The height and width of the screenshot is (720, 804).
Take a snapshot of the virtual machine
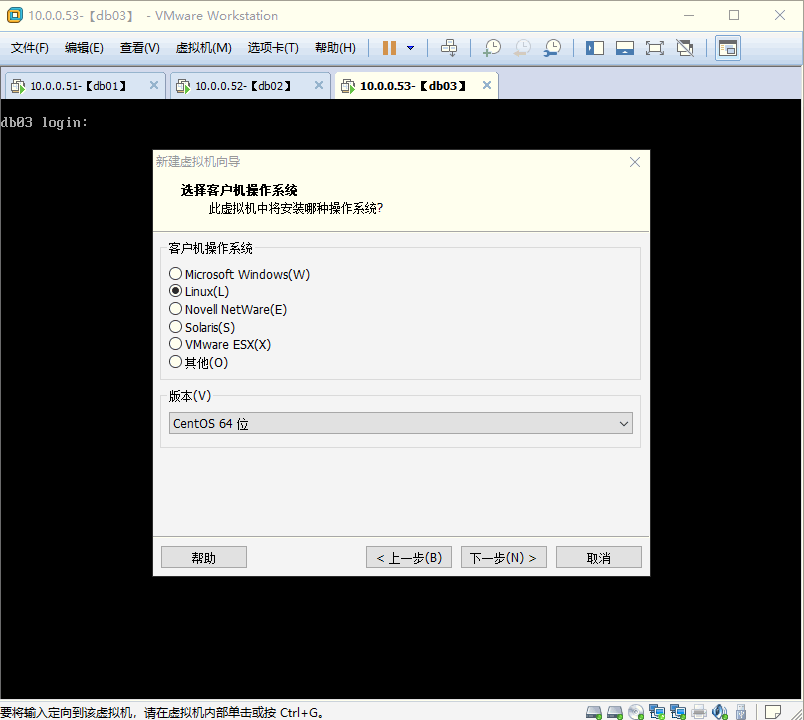click(x=491, y=47)
